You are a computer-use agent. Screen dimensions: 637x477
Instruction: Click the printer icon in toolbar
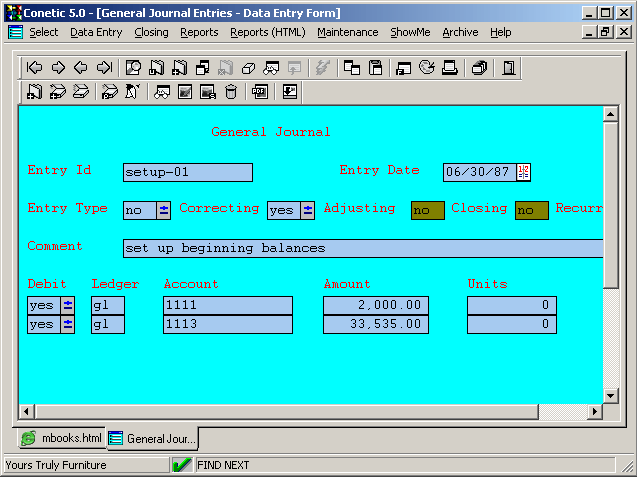click(450, 68)
